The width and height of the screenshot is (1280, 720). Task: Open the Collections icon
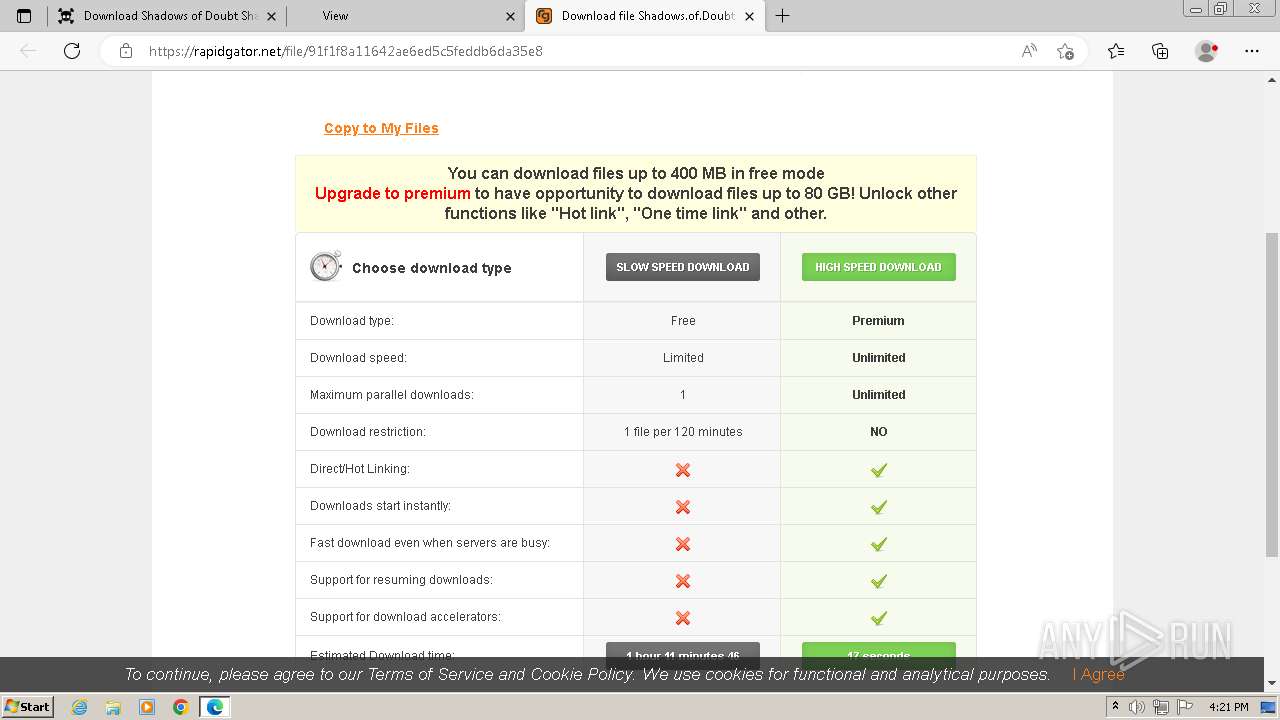(x=1160, y=51)
